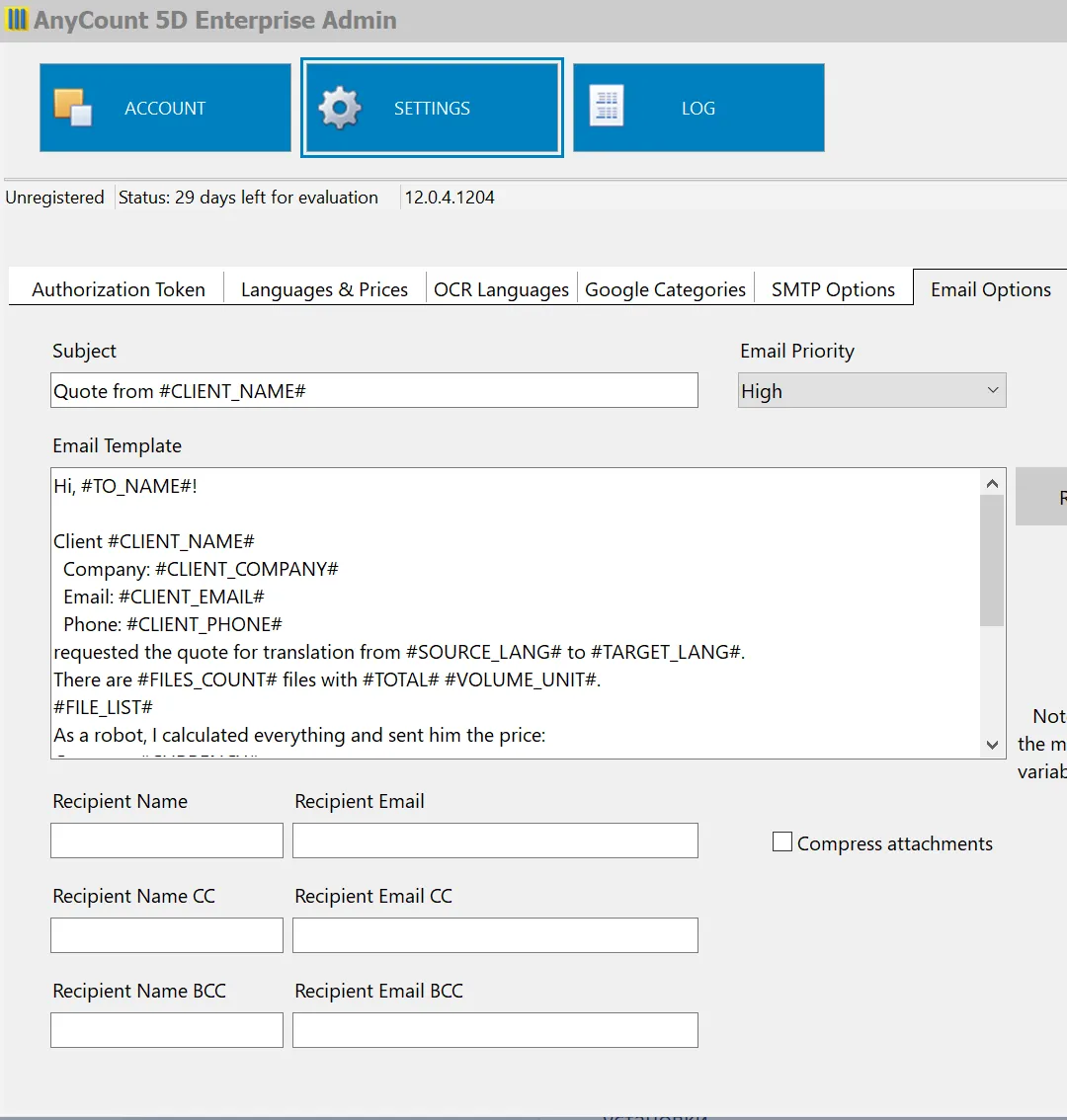
Task: Open the Settings section button
Action: tap(432, 108)
